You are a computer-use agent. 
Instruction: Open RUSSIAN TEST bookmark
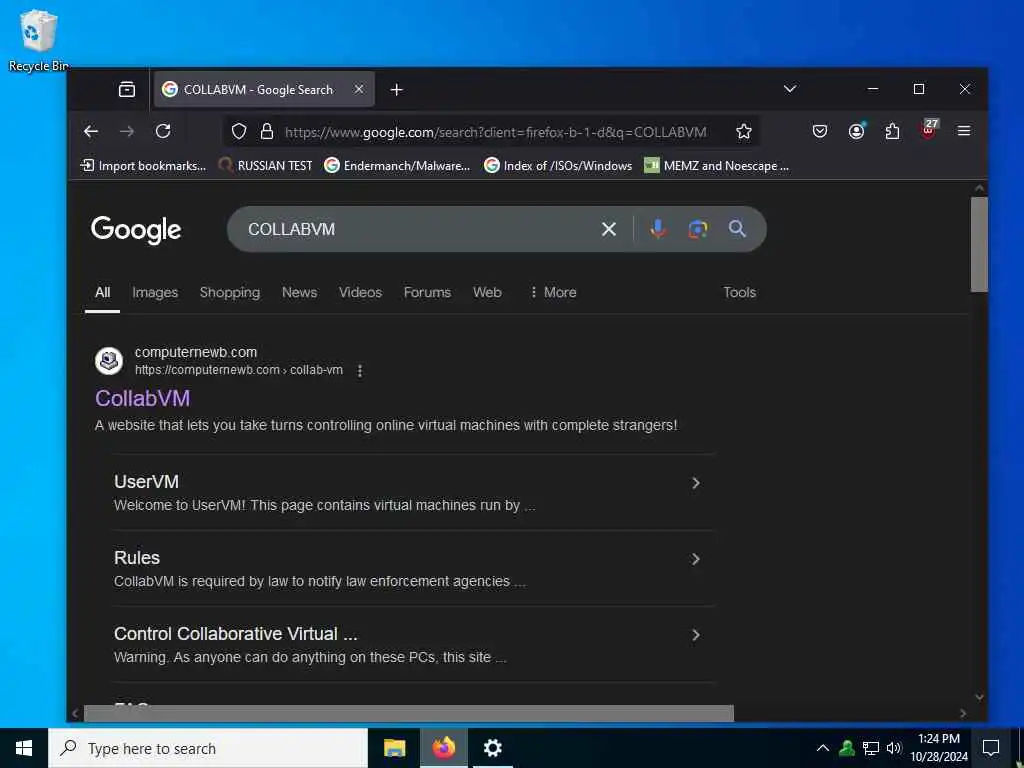[x=265, y=166]
